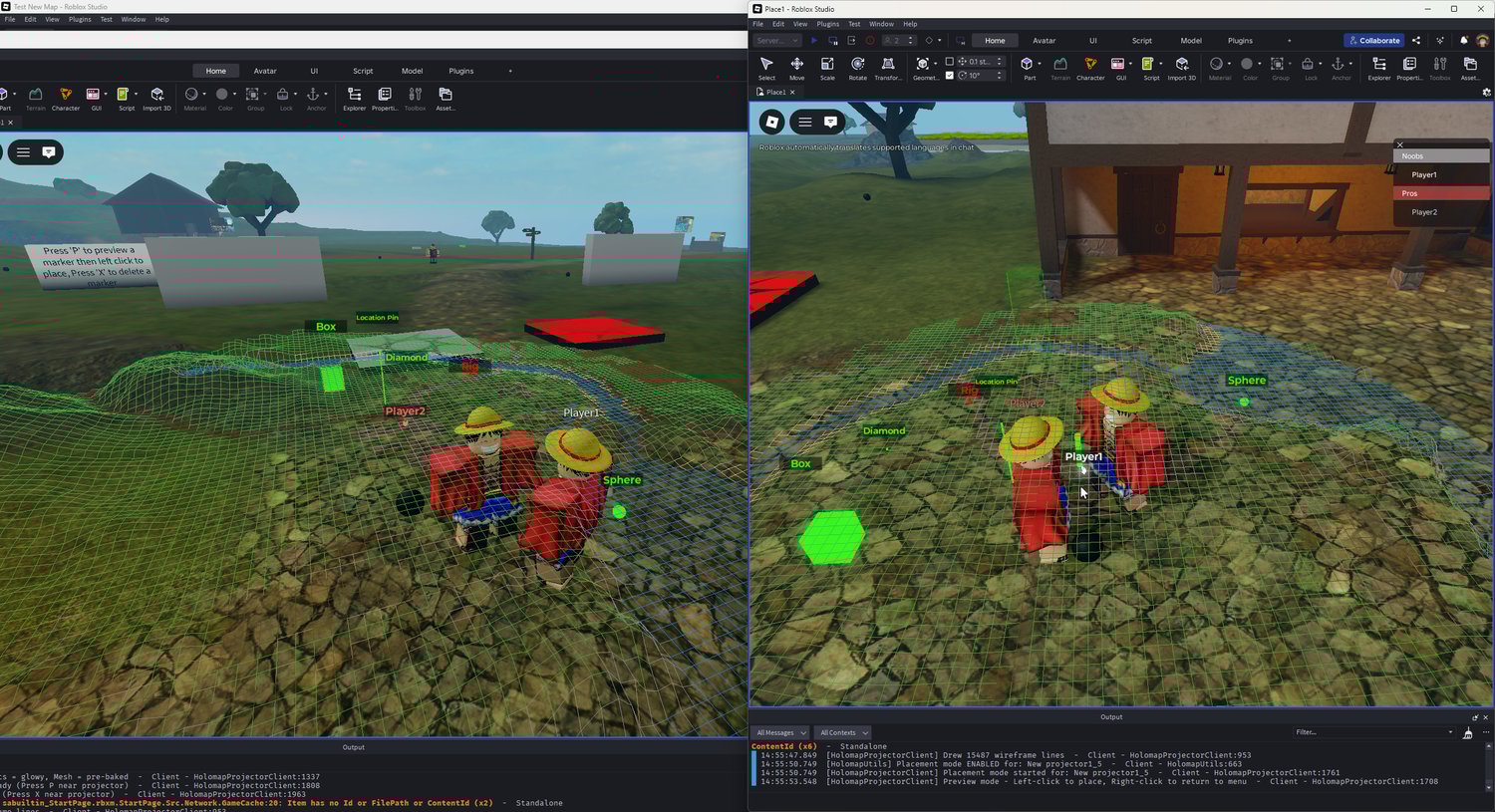Open the File menu in Place1 window
1495x812 pixels.
757,24
